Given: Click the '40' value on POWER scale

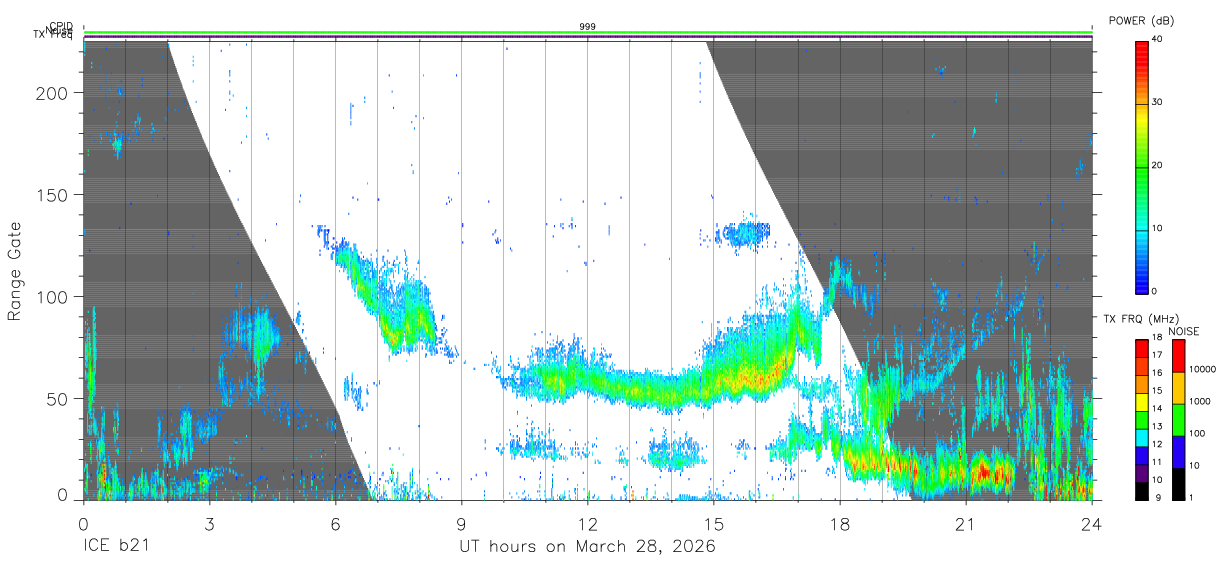Looking at the screenshot, I should point(1158,40).
